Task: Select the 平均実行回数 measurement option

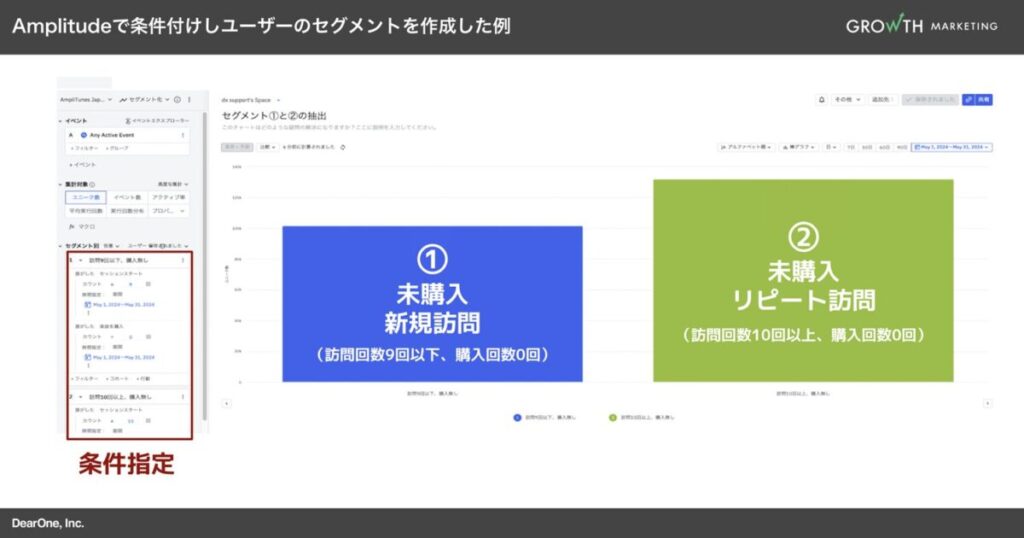Action: (85, 211)
